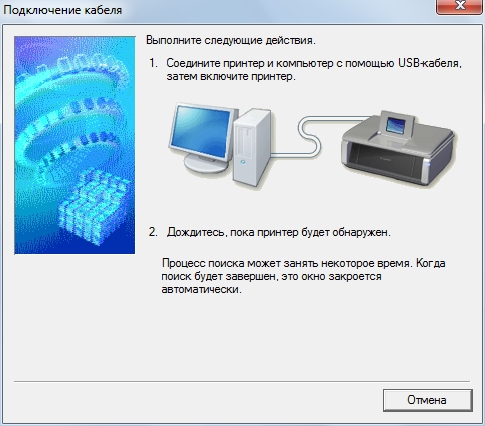This screenshot has height=426, width=485.
Task: Click the Выполните следующие действия heading
Action: 231,40
